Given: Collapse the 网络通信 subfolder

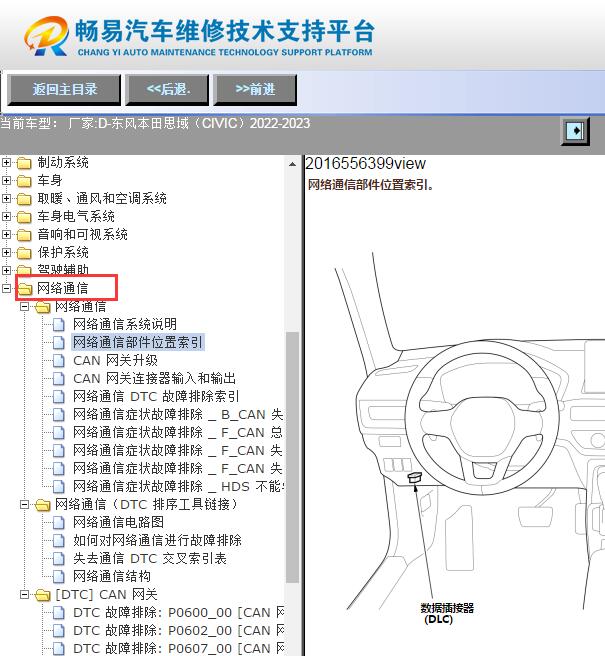Looking at the screenshot, I should [x=24, y=306].
